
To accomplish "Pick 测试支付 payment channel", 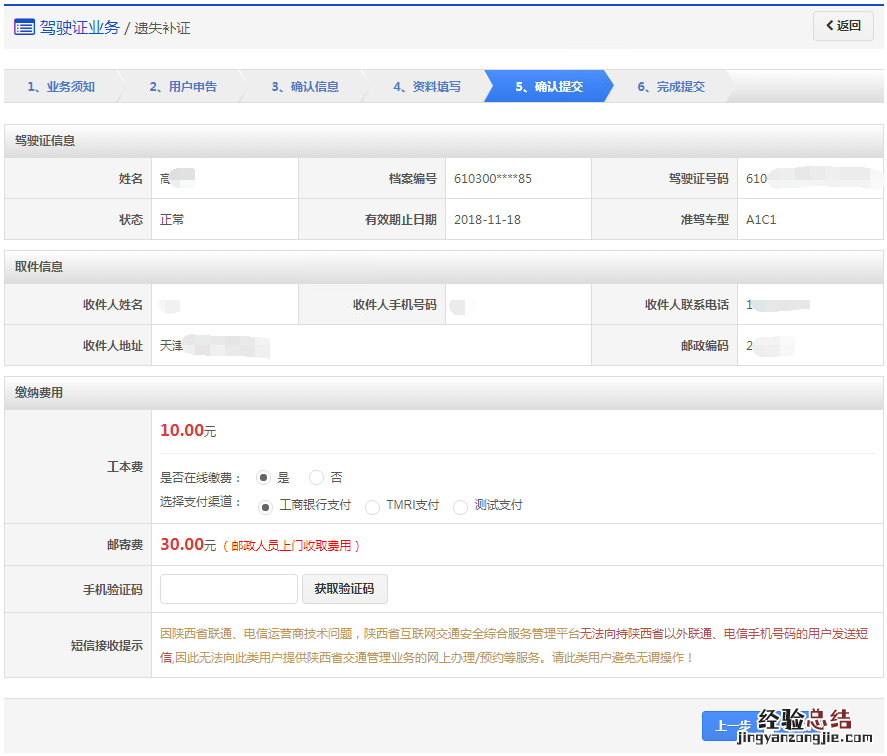I will (x=460, y=507).
